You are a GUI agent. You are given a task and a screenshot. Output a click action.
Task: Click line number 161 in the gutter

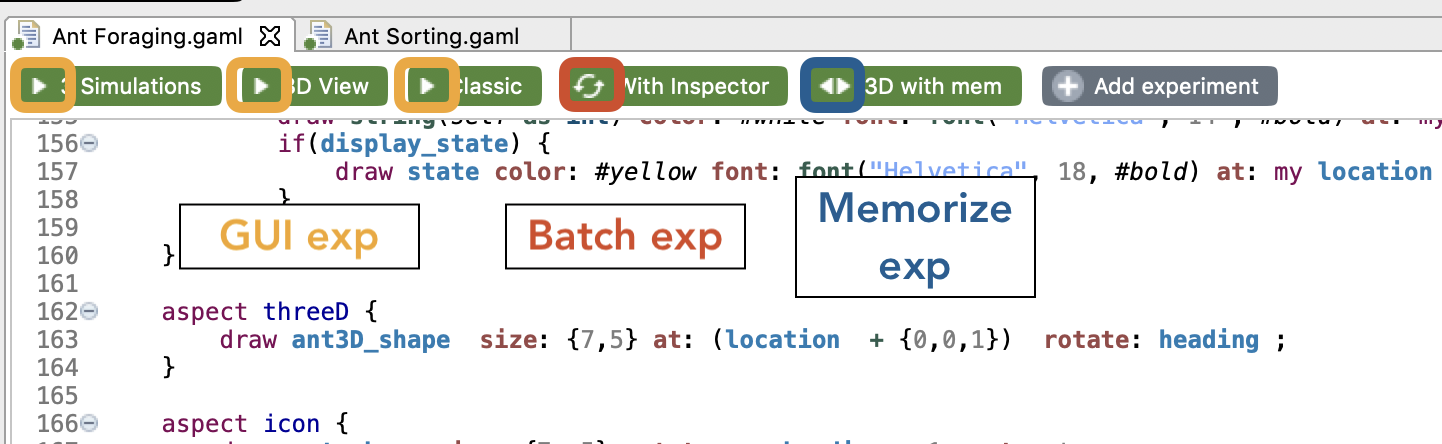58,284
